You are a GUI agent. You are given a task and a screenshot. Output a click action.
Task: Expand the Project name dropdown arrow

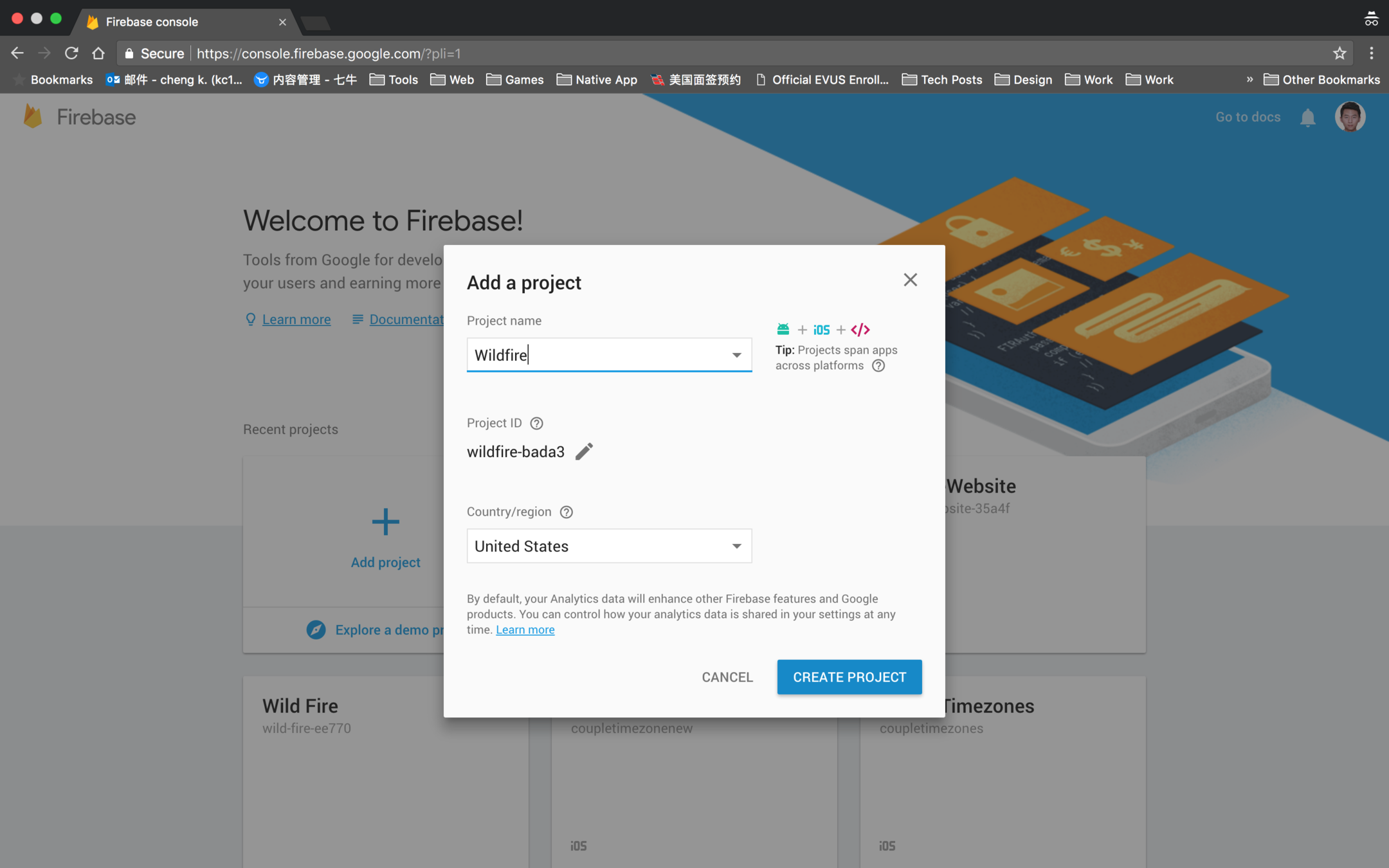(736, 355)
